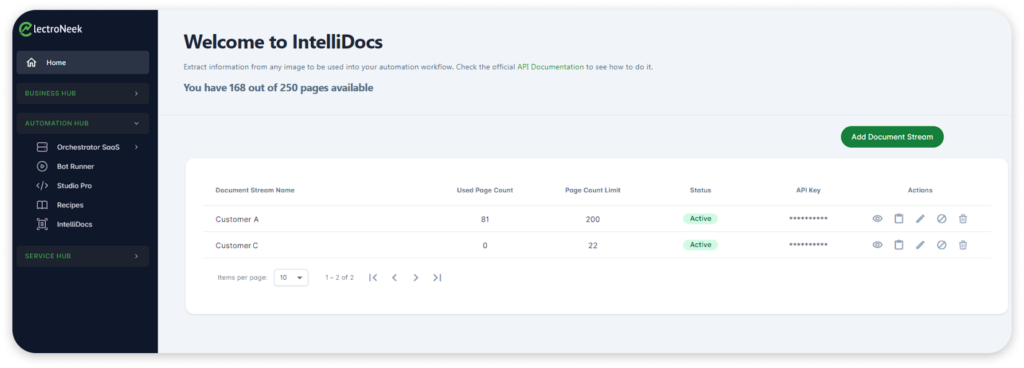Open Studio Pro in the sidebar
The image size is (1024, 368).
point(74,186)
